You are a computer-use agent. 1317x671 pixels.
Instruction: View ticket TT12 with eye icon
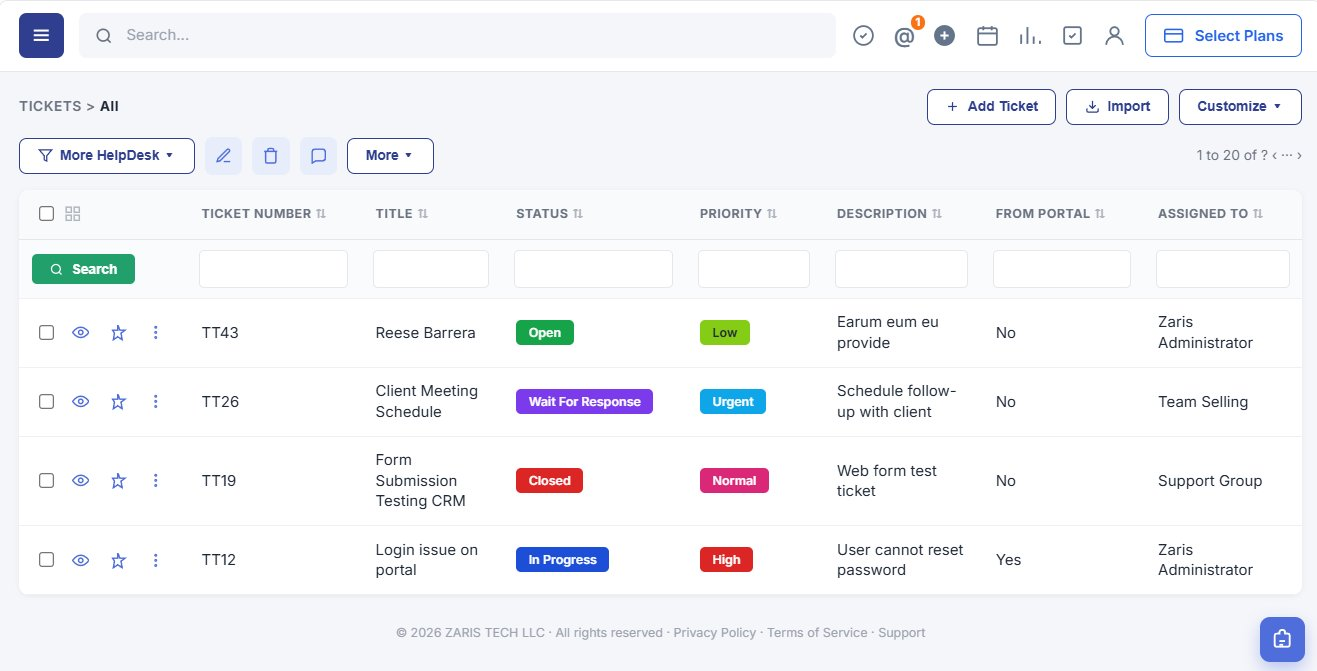(x=81, y=560)
